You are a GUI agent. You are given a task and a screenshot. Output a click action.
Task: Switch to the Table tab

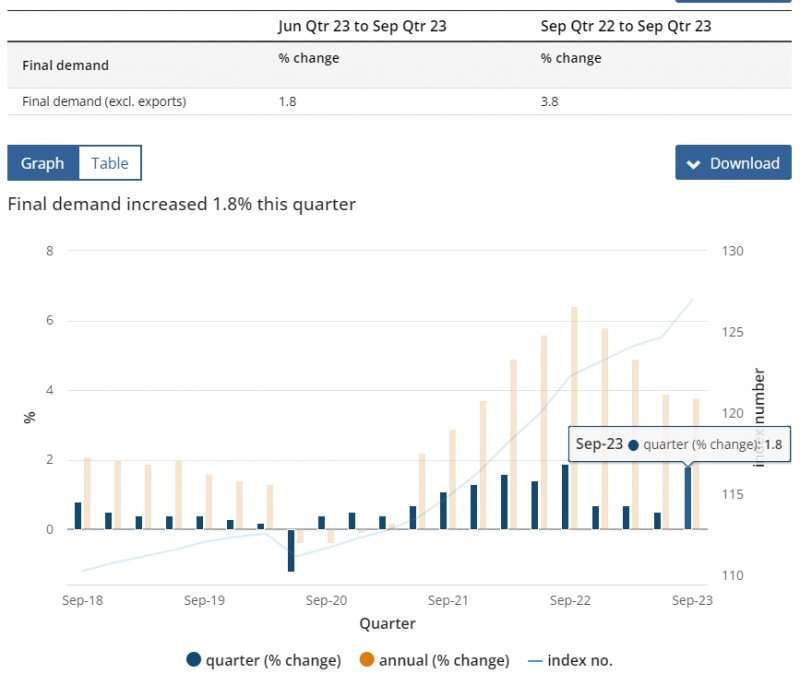click(110, 163)
